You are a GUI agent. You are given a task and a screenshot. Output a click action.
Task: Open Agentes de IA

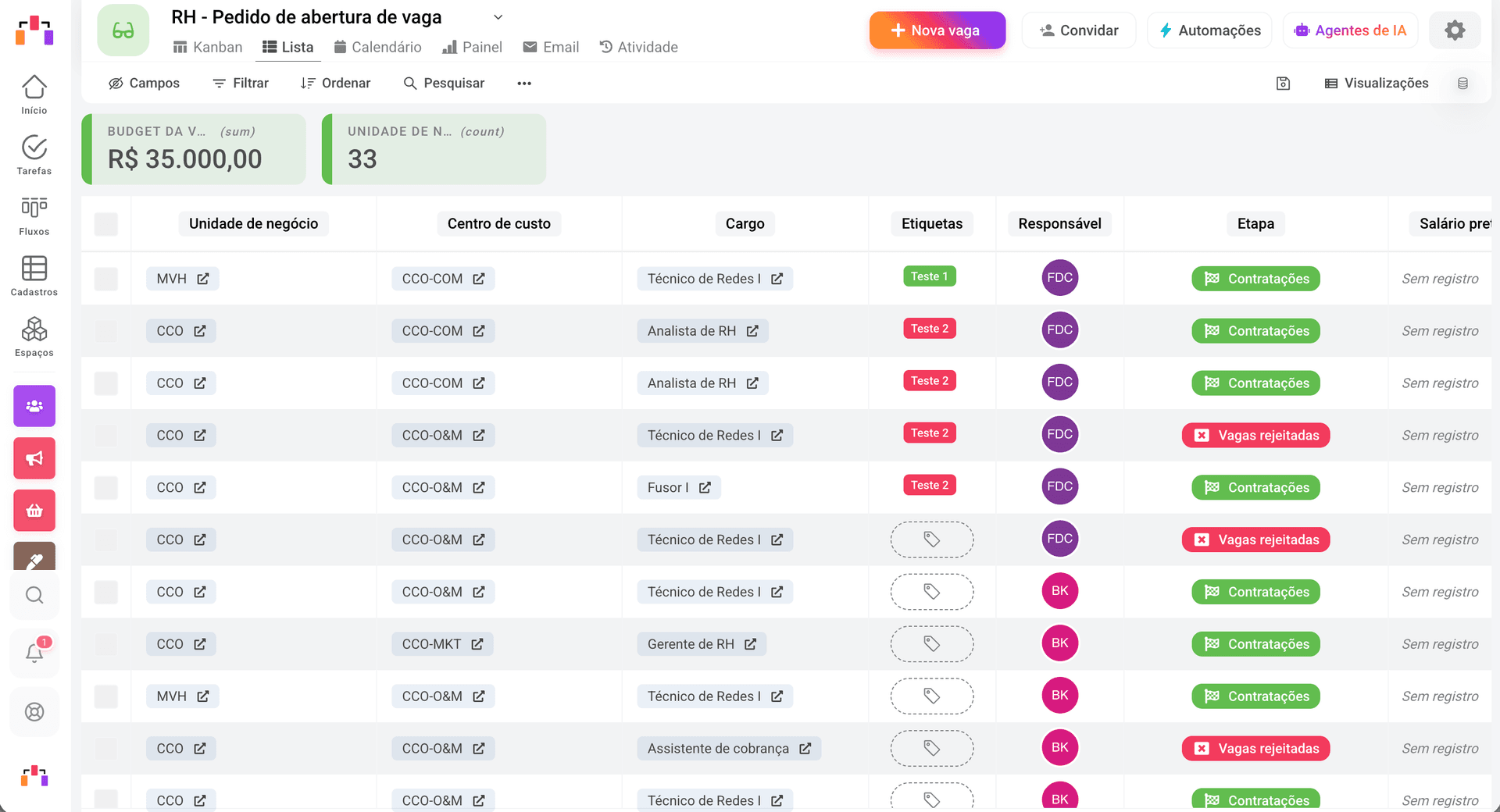(1350, 30)
